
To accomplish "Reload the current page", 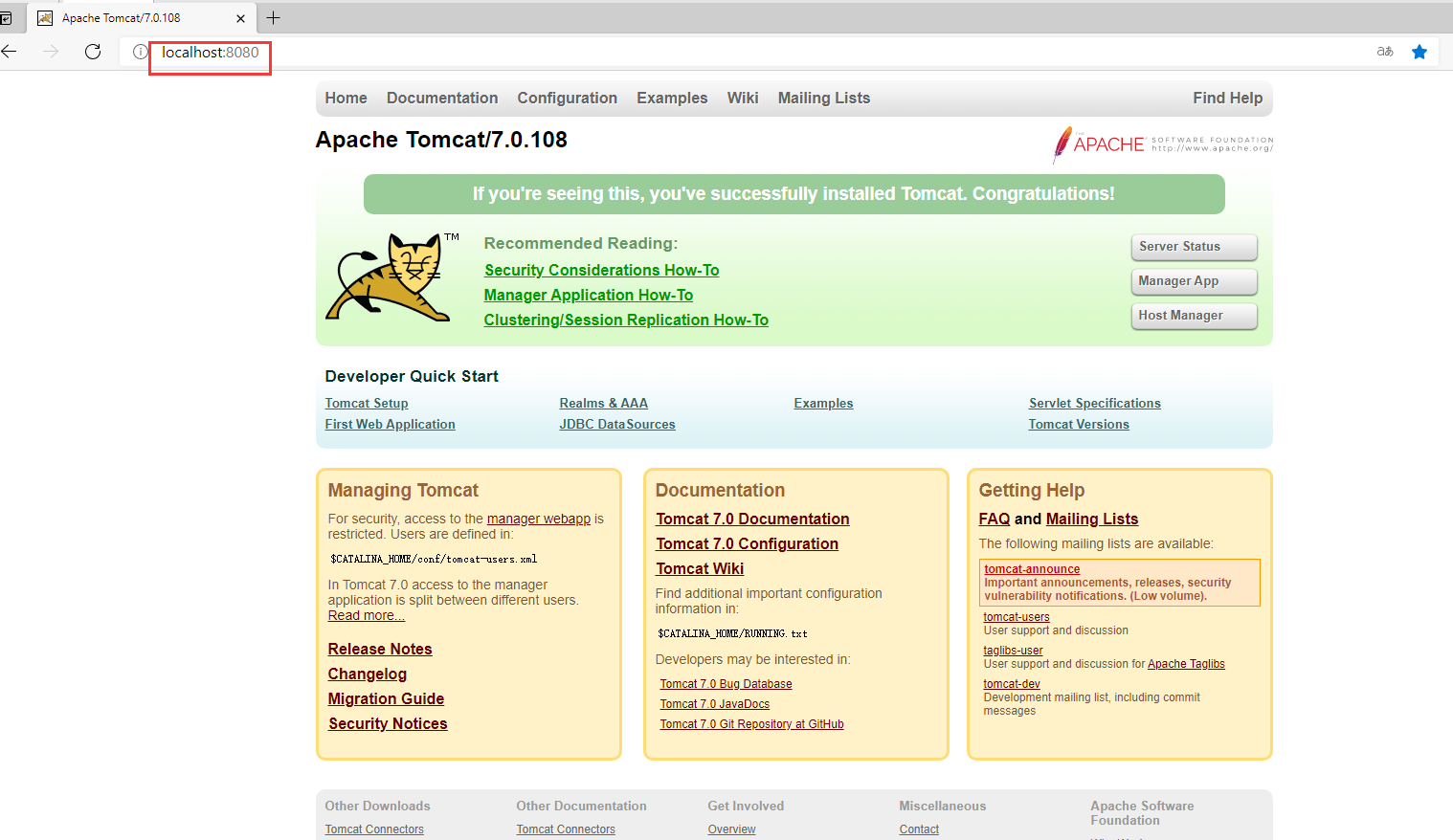I will (x=92, y=52).
